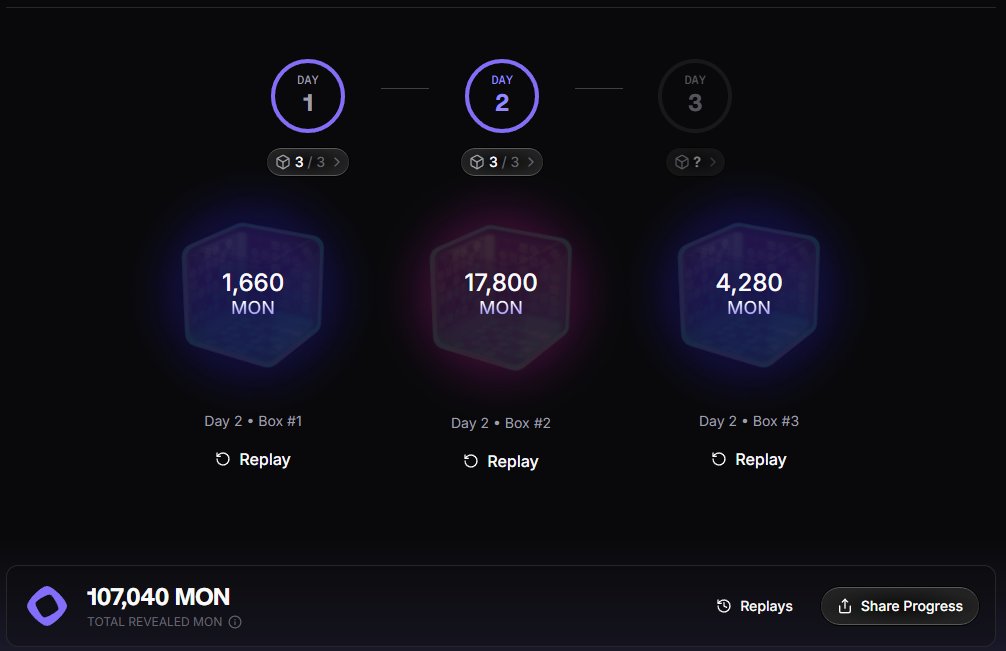Select the Day 1 circle
1006x651 pixels.
308,97
